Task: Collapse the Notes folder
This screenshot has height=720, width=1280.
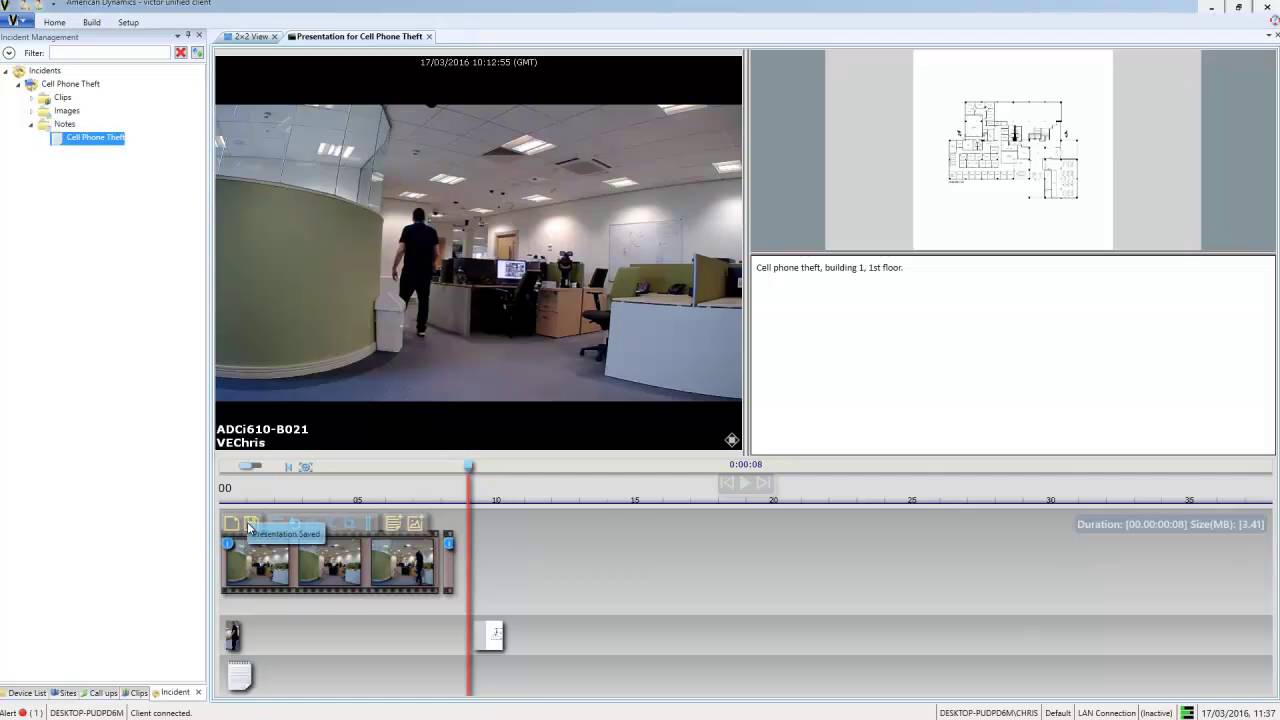Action: [x=31, y=124]
